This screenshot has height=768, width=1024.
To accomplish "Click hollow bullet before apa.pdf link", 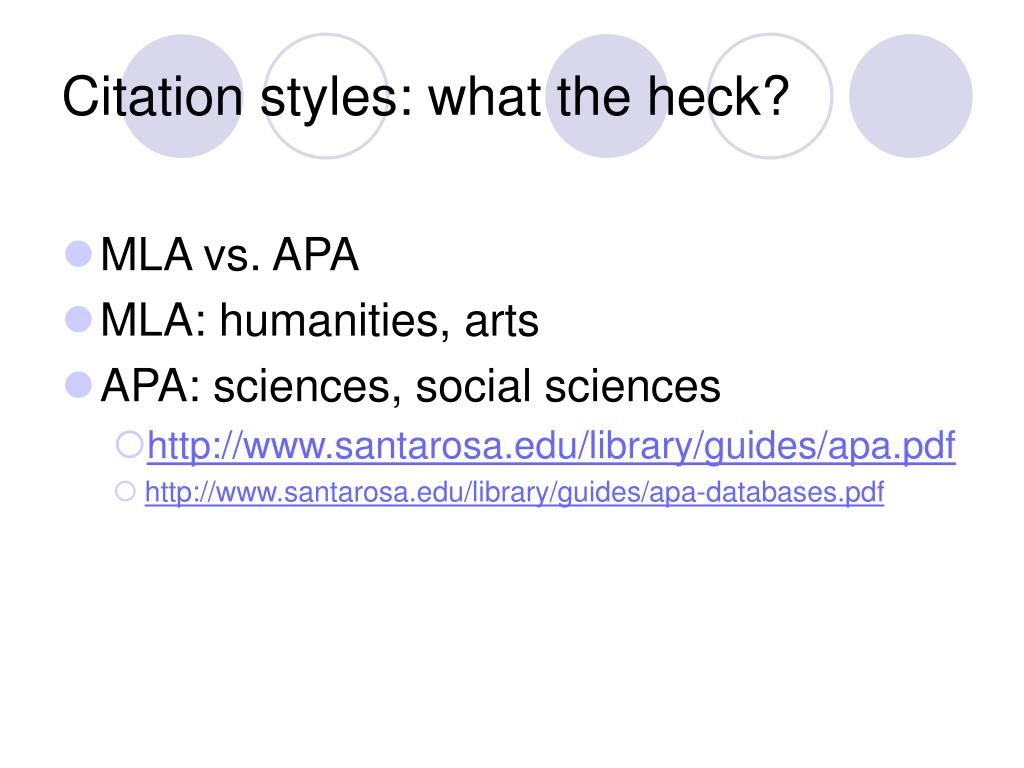I will pyautogui.click(x=129, y=445).
